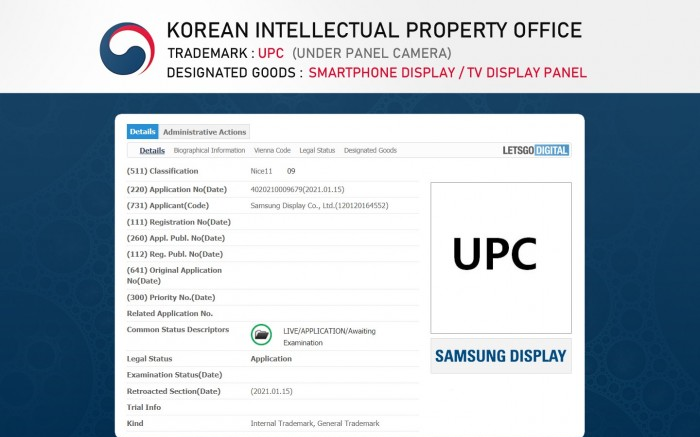Click the Examination Status(Date) label
This screenshot has width=700, height=437.
(175, 375)
